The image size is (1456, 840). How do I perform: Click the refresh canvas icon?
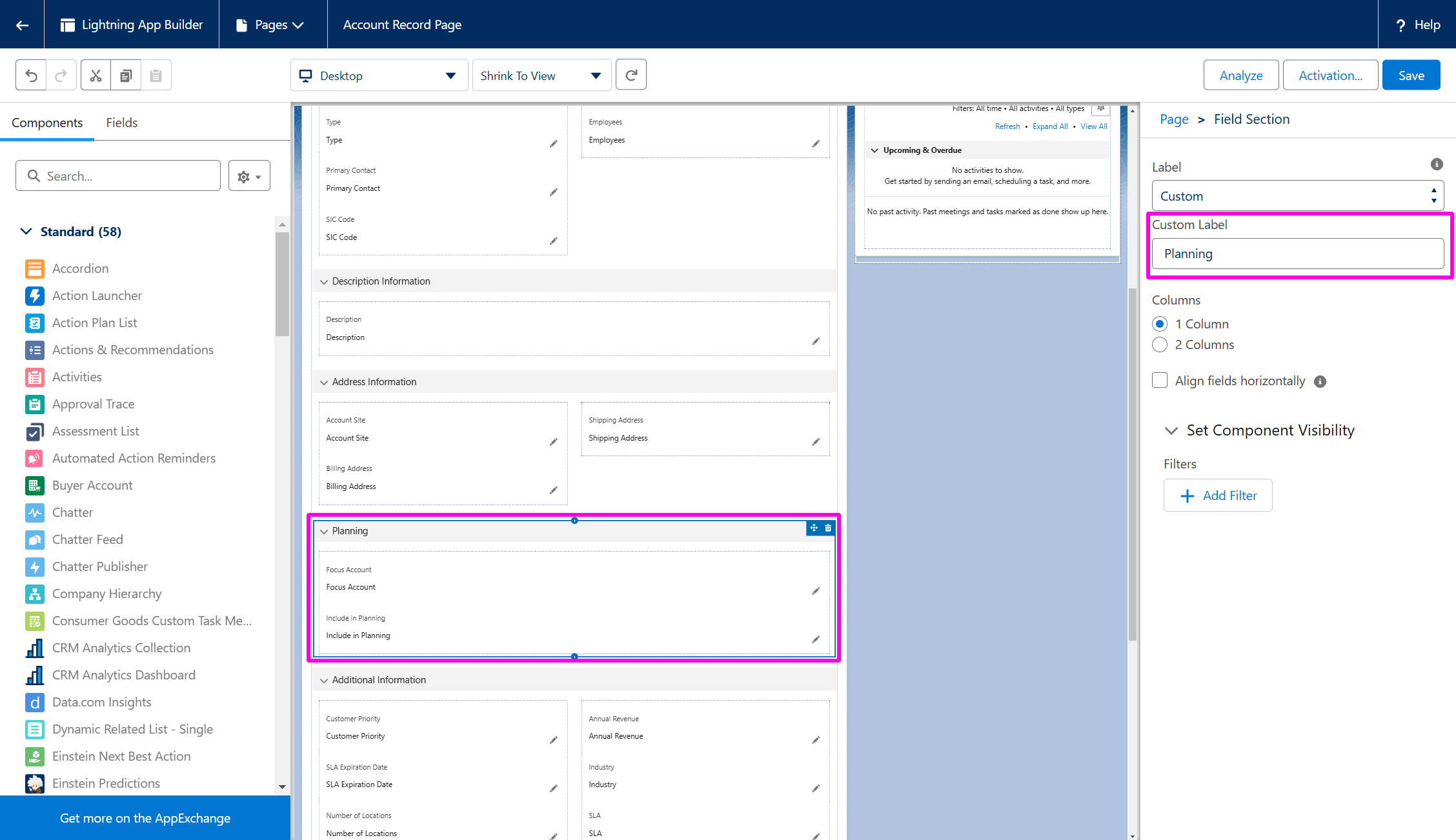[631, 75]
